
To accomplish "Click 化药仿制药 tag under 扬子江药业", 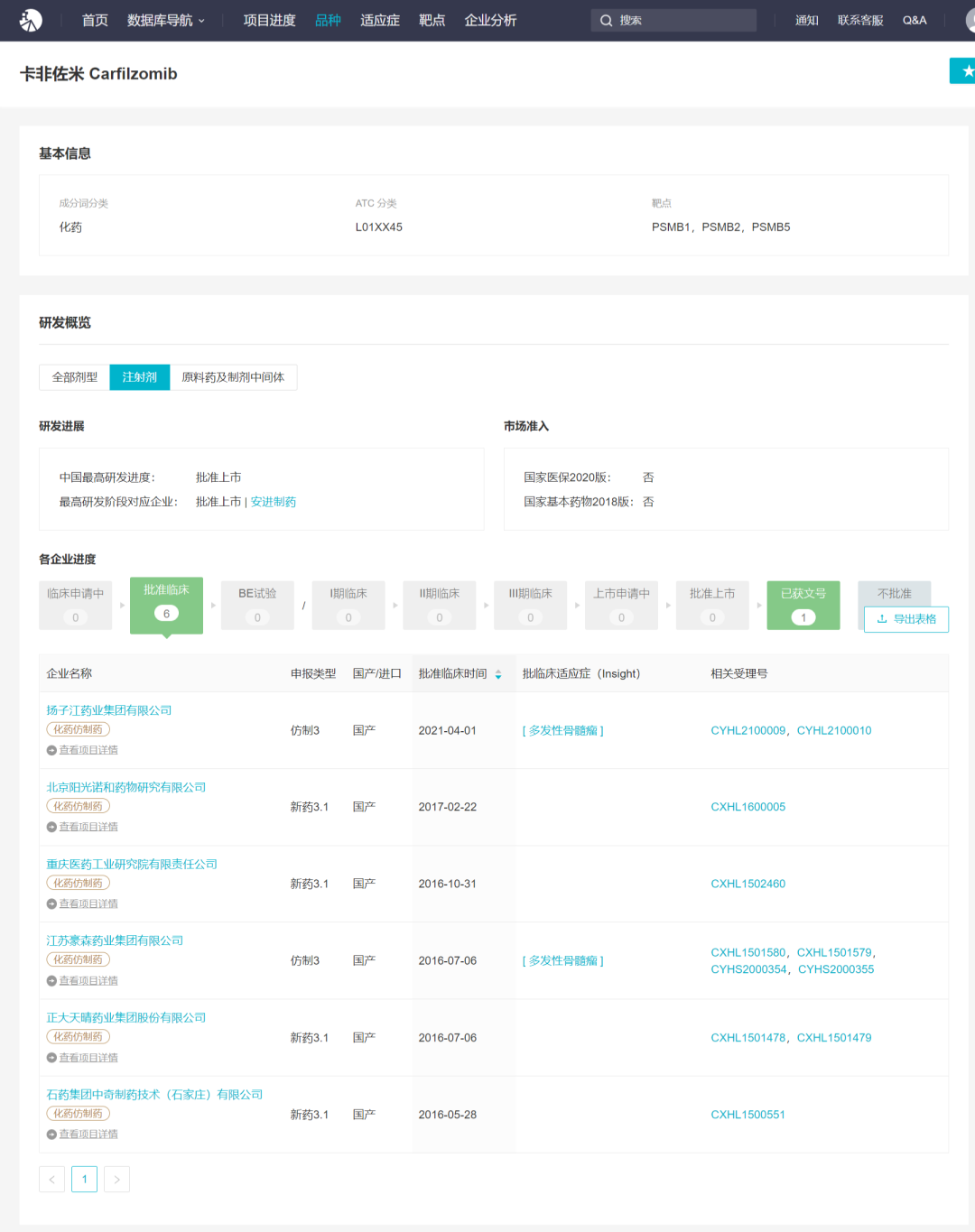I will click(78, 729).
